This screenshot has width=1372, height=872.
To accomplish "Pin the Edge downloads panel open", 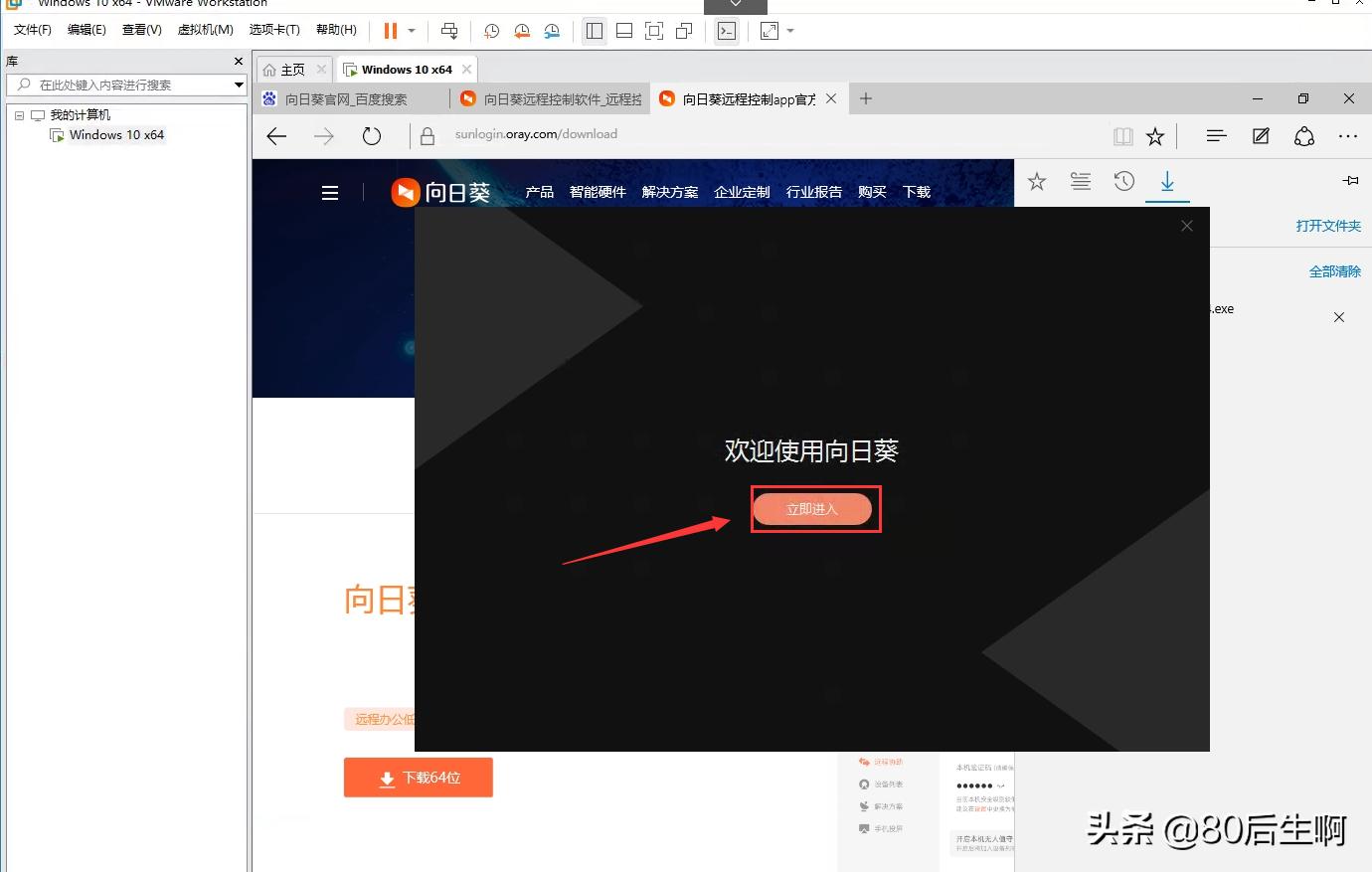I will (1349, 180).
